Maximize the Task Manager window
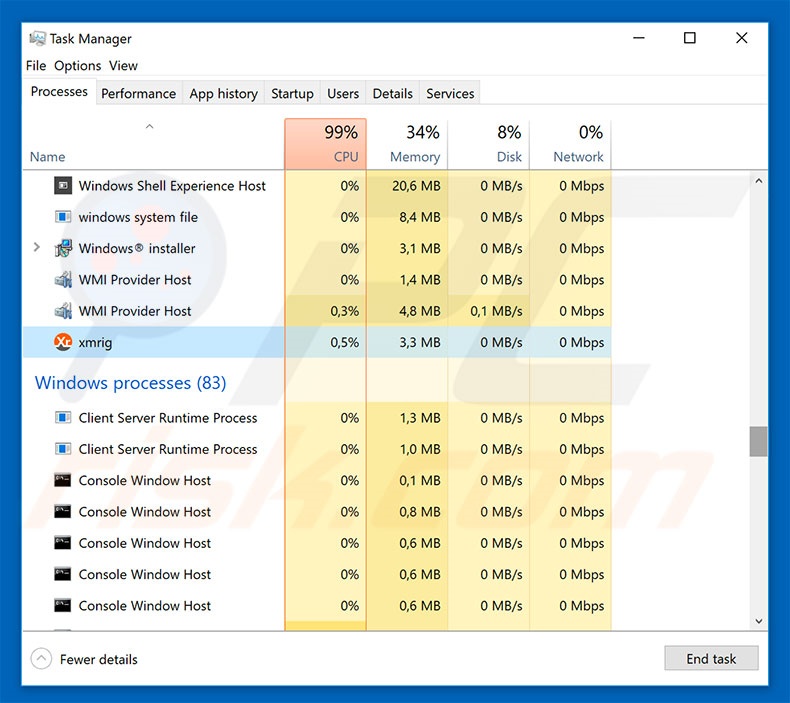This screenshot has height=703, width=790. point(690,38)
